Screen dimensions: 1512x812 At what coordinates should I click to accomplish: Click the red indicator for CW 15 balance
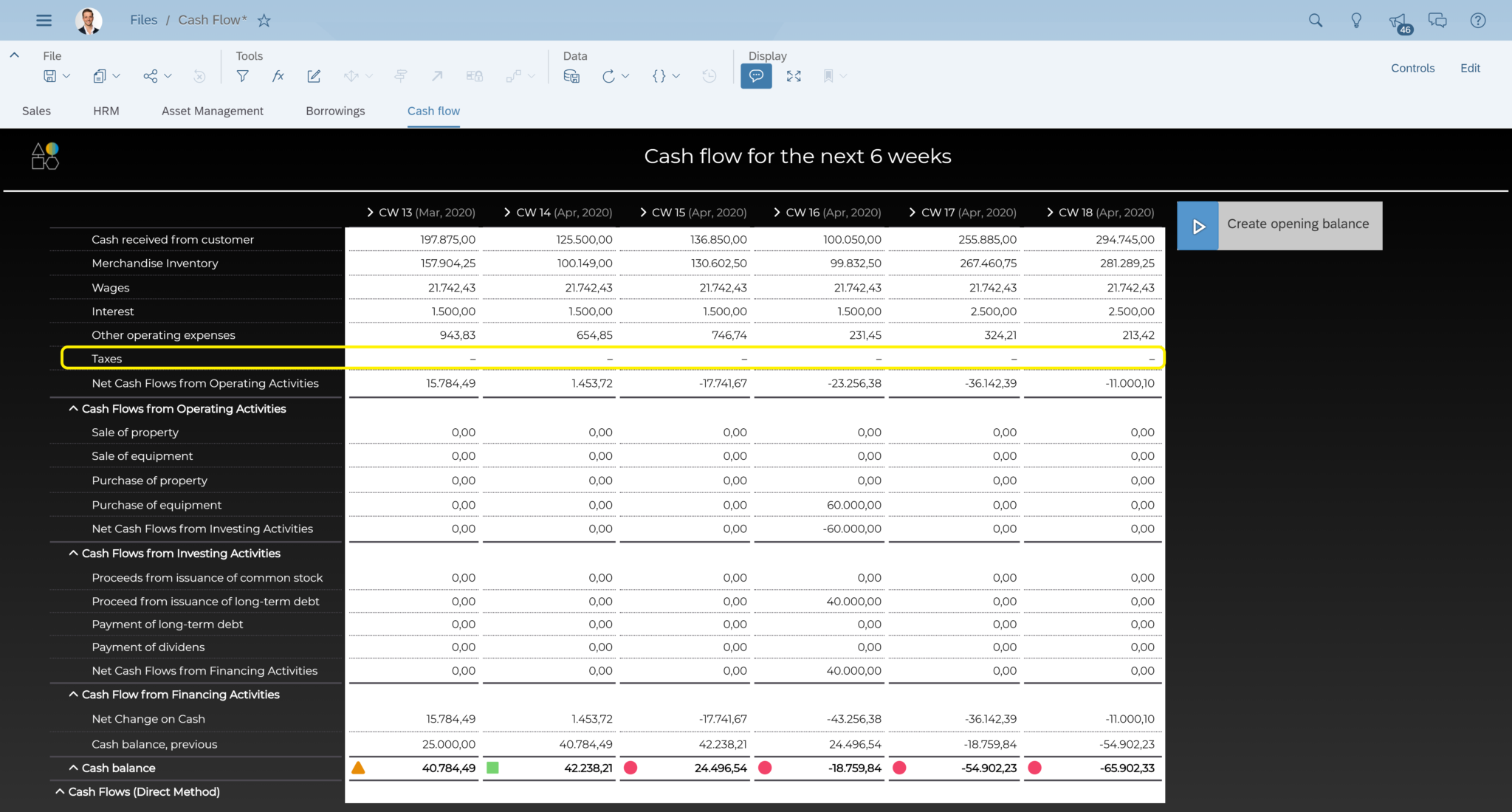point(630,768)
